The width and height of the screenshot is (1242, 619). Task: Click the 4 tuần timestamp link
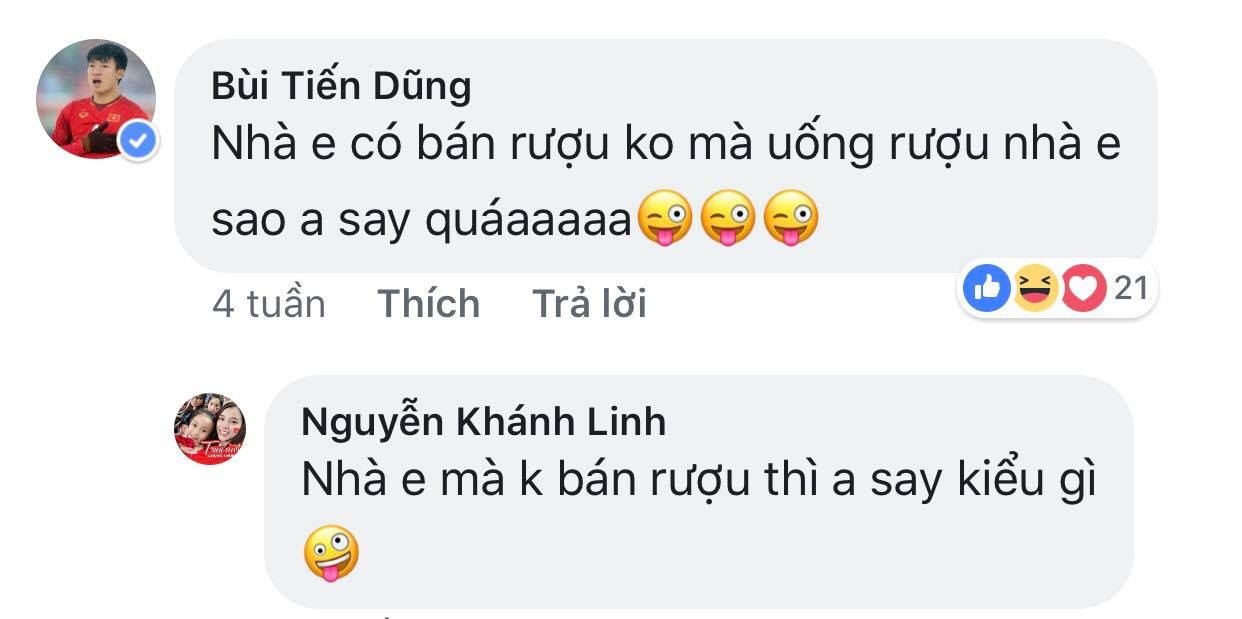(268, 304)
